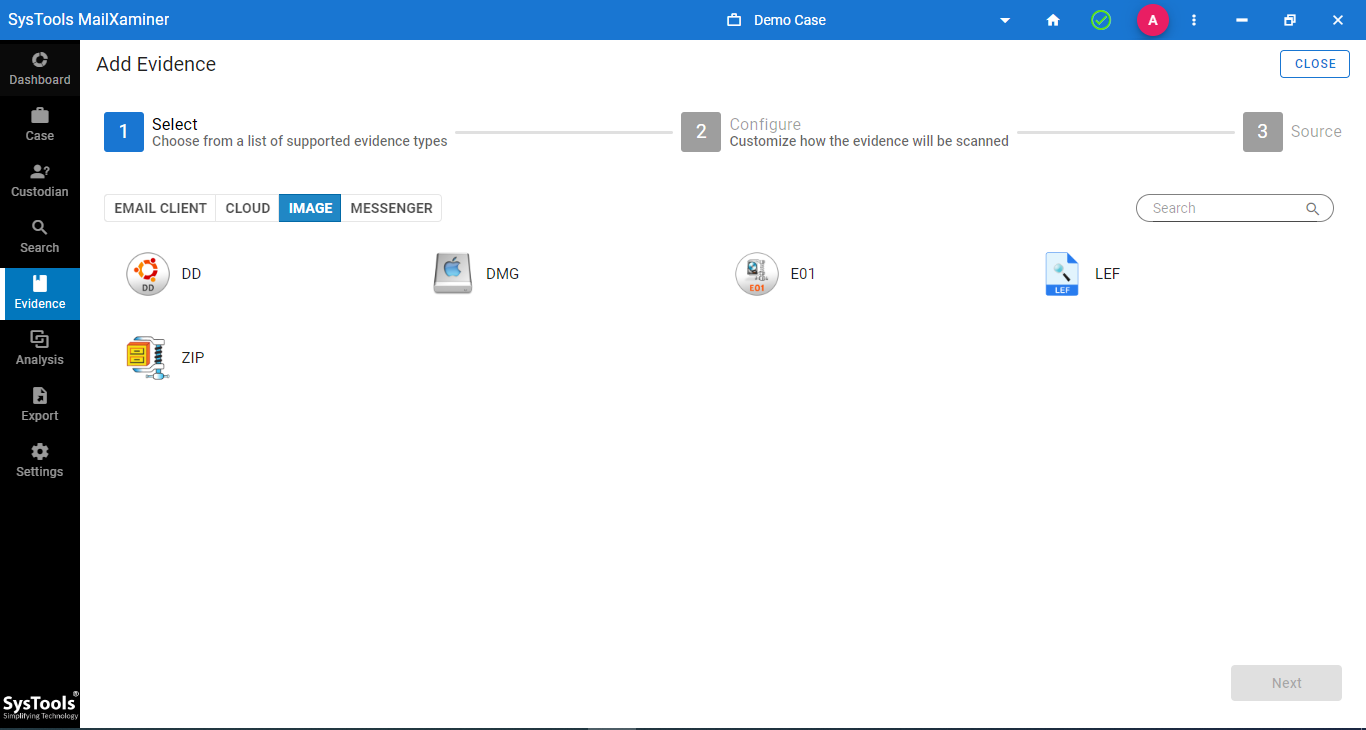Open the Export sidebar section
Screen dimensions: 1366x730
[x=40, y=404]
